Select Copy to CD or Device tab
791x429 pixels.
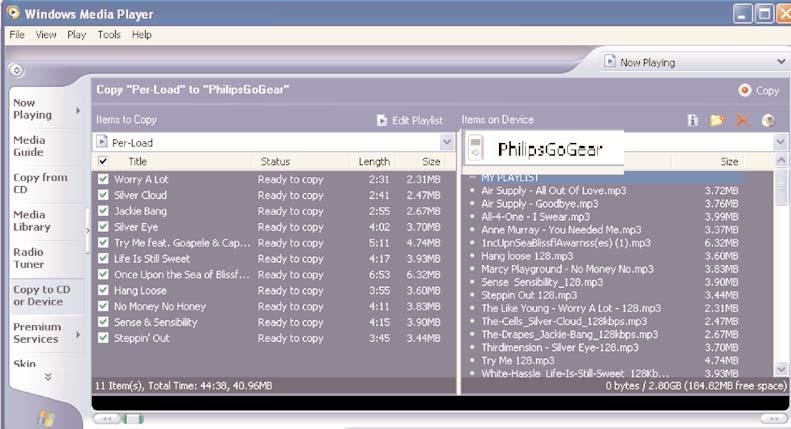pyautogui.click(x=45, y=296)
